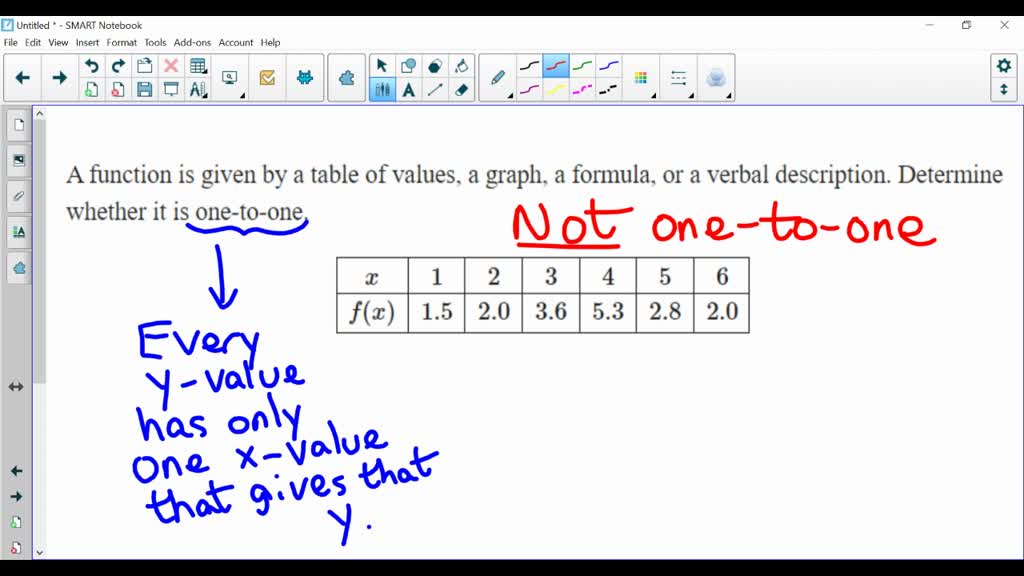Toggle the red pen style
Image resolution: width=1024 pixels, height=576 pixels.
pyautogui.click(x=554, y=64)
